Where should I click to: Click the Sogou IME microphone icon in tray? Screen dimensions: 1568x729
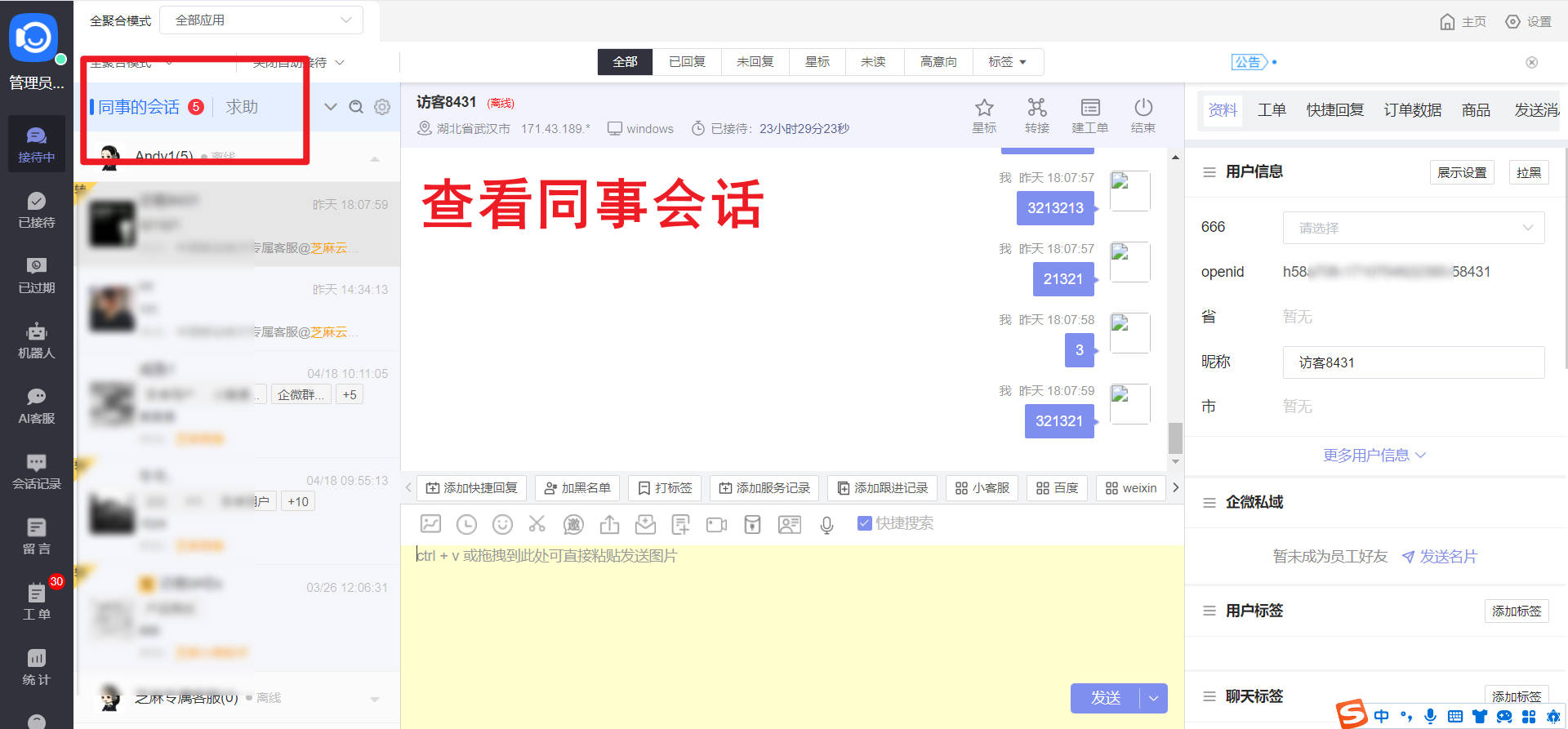[1430, 716]
